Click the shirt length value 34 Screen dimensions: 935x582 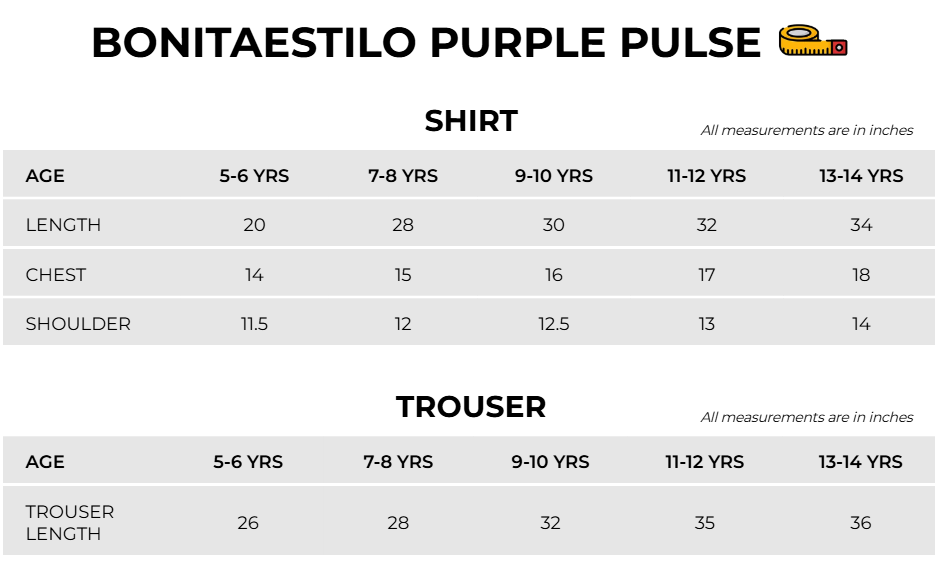pyautogui.click(x=861, y=225)
